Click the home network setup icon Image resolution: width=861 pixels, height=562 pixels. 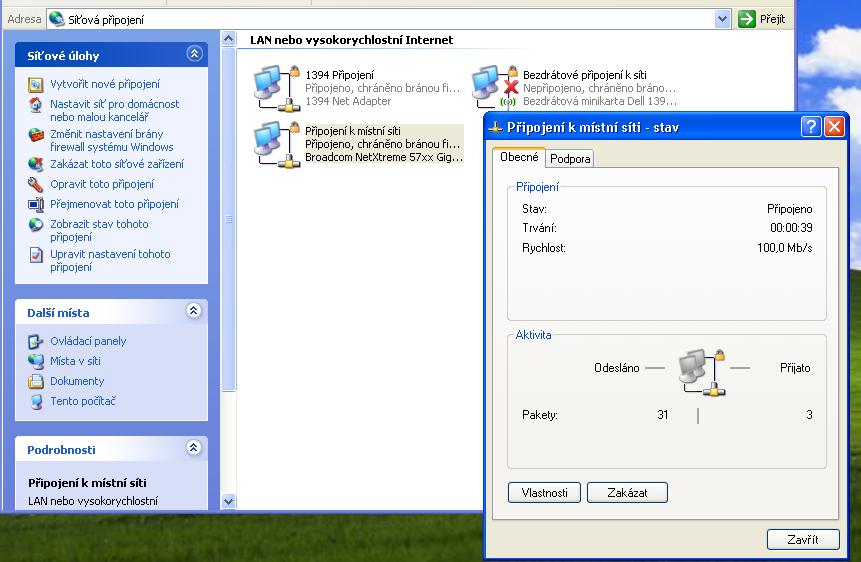click(x=36, y=104)
